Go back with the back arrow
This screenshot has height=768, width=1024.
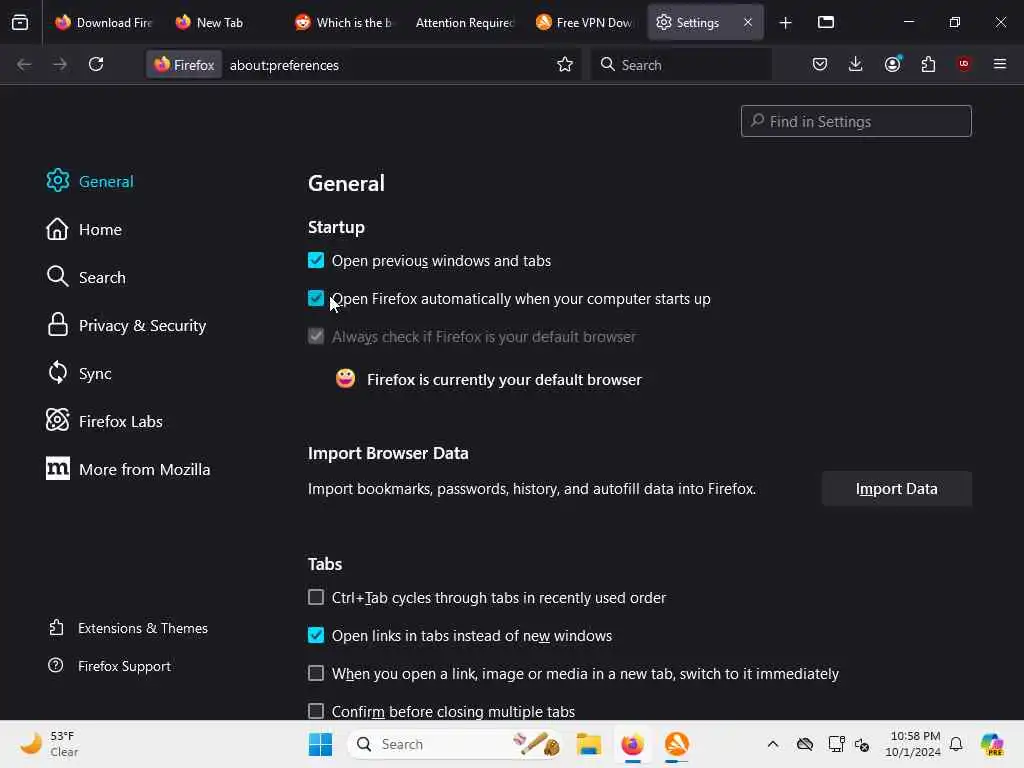pyautogui.click(x=24, y=64)
